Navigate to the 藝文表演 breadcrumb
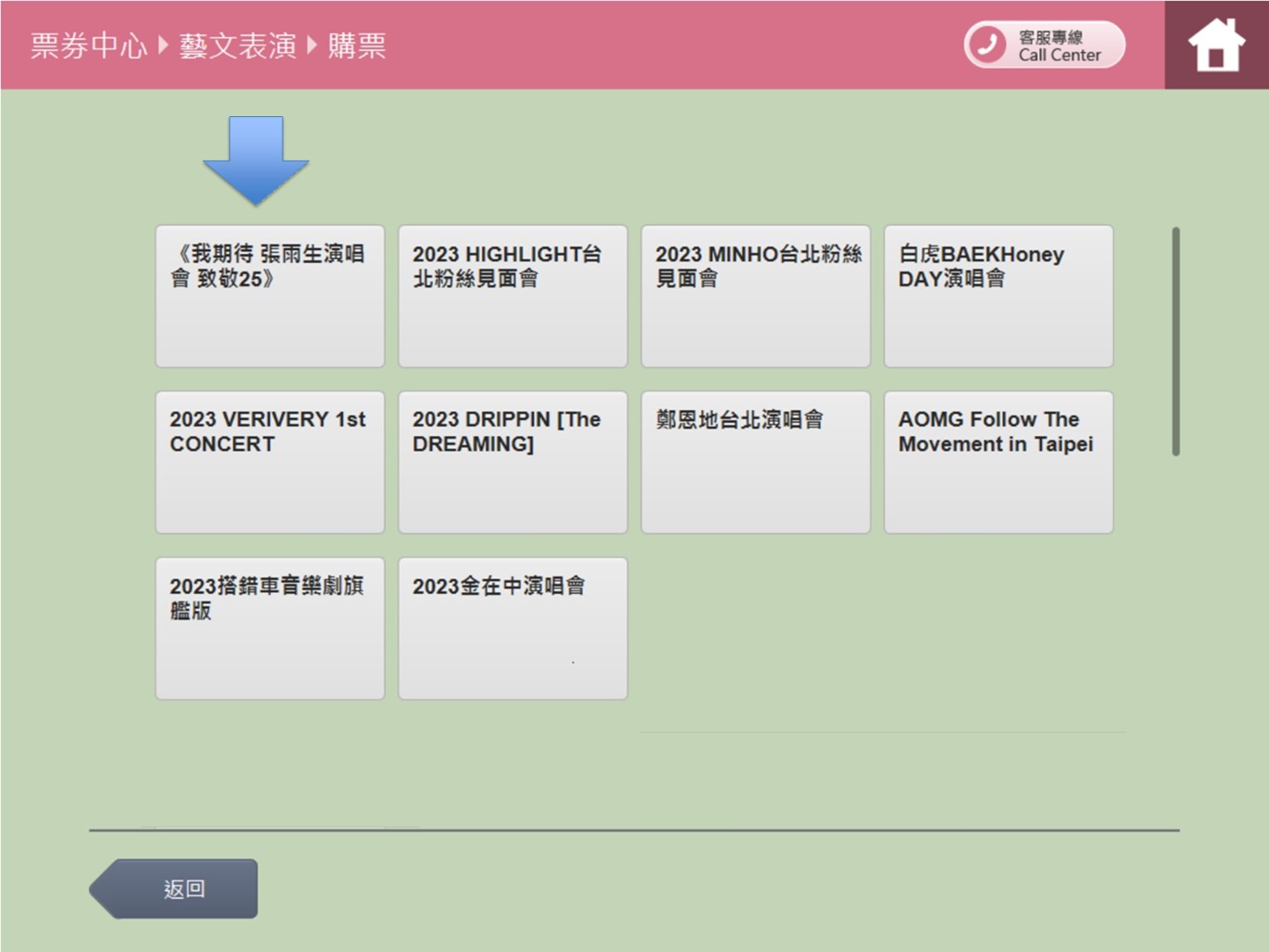The image size is (1269, 952). click(x=238, y=46)
